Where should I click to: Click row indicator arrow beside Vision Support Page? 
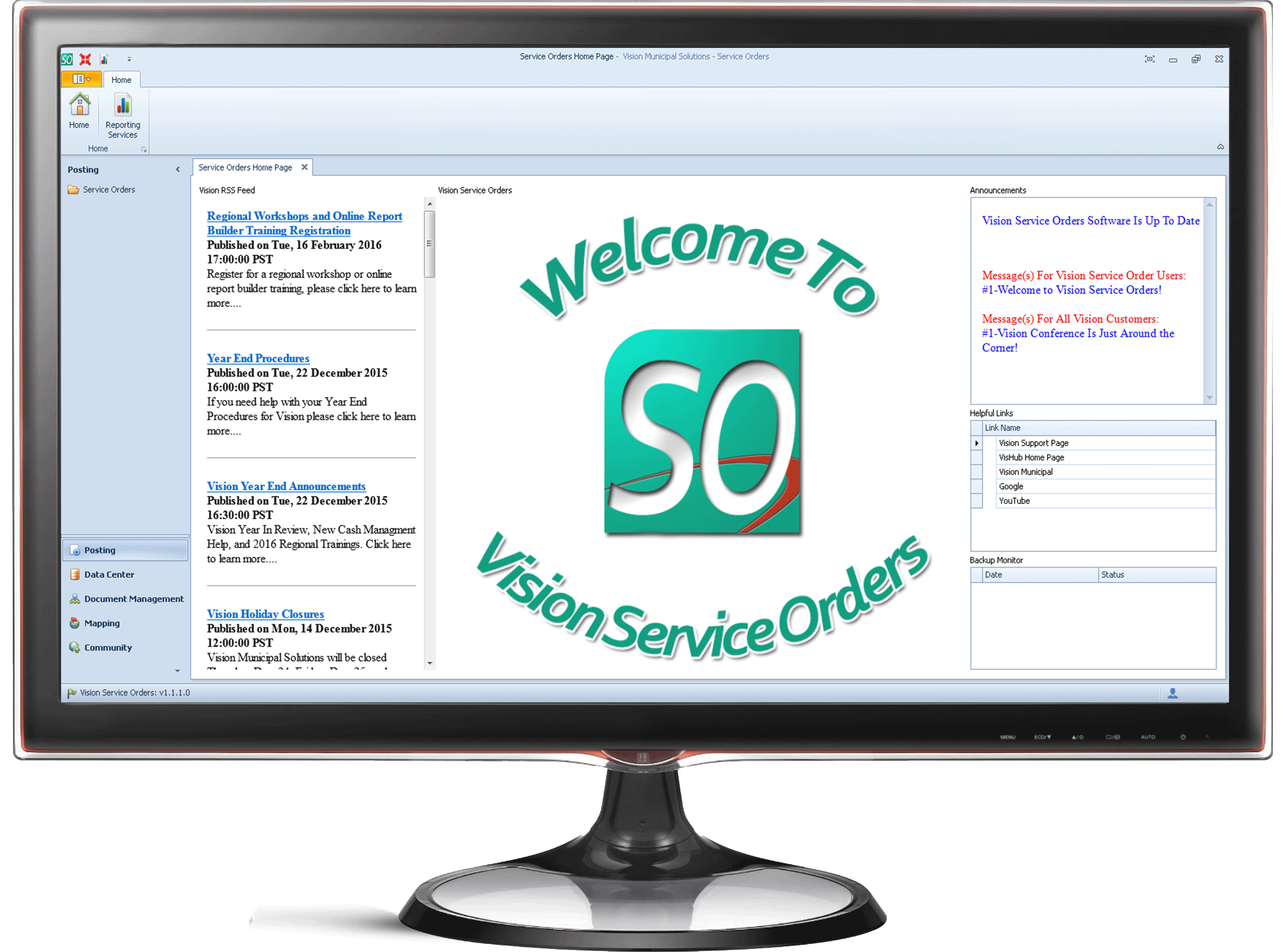pos(976,443)
